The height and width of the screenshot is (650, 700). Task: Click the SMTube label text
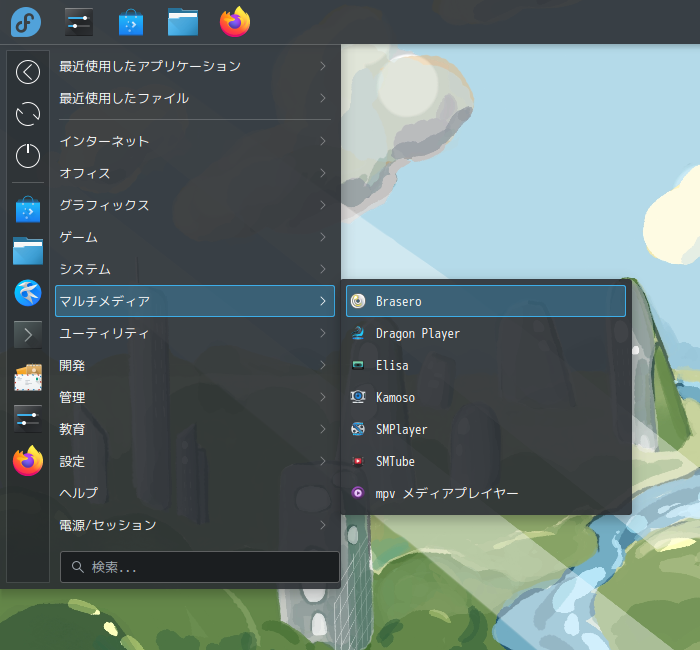pos(395,461)
